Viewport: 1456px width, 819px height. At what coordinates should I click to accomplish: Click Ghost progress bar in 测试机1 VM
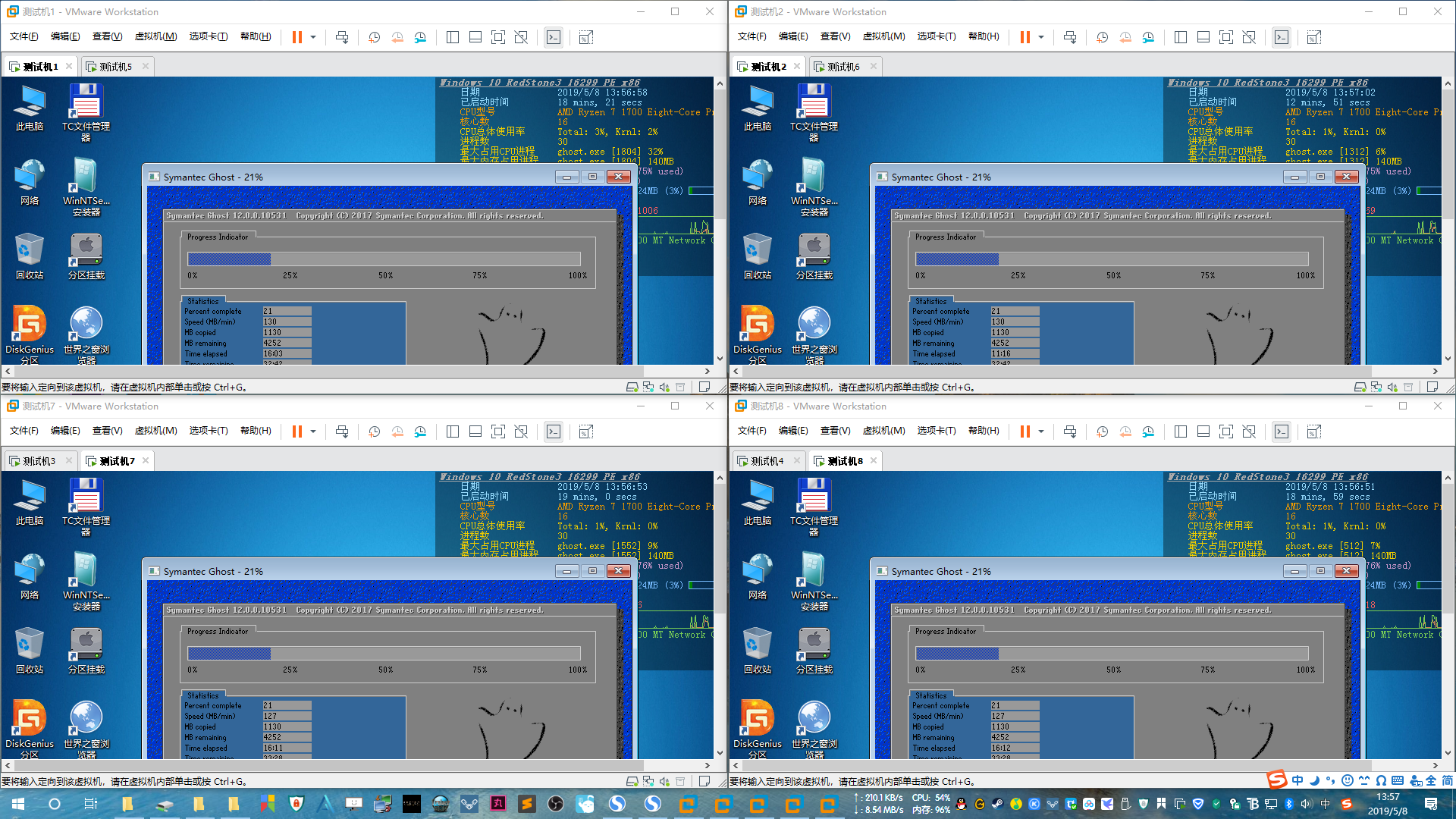(384, 259)
